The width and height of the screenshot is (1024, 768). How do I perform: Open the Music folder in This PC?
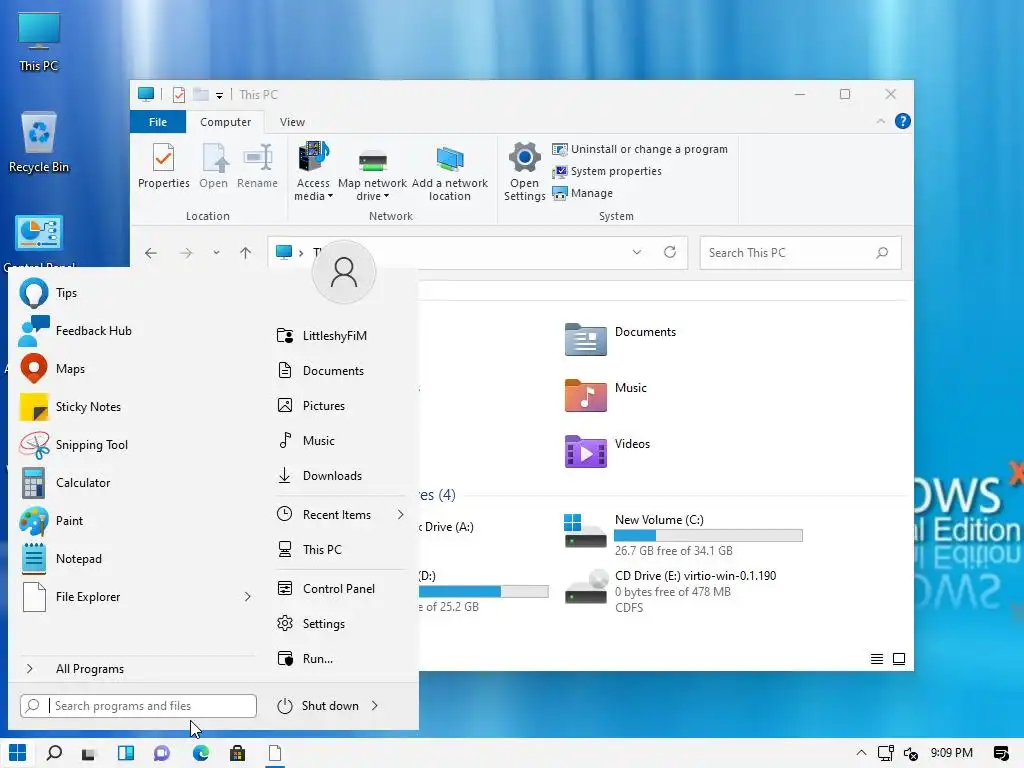606,394
